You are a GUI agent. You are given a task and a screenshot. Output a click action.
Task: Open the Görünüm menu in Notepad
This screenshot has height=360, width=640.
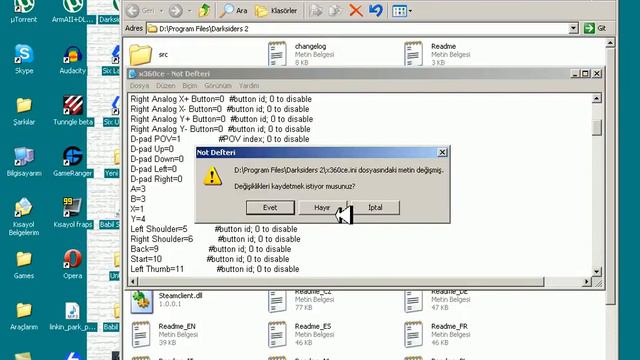218,85
